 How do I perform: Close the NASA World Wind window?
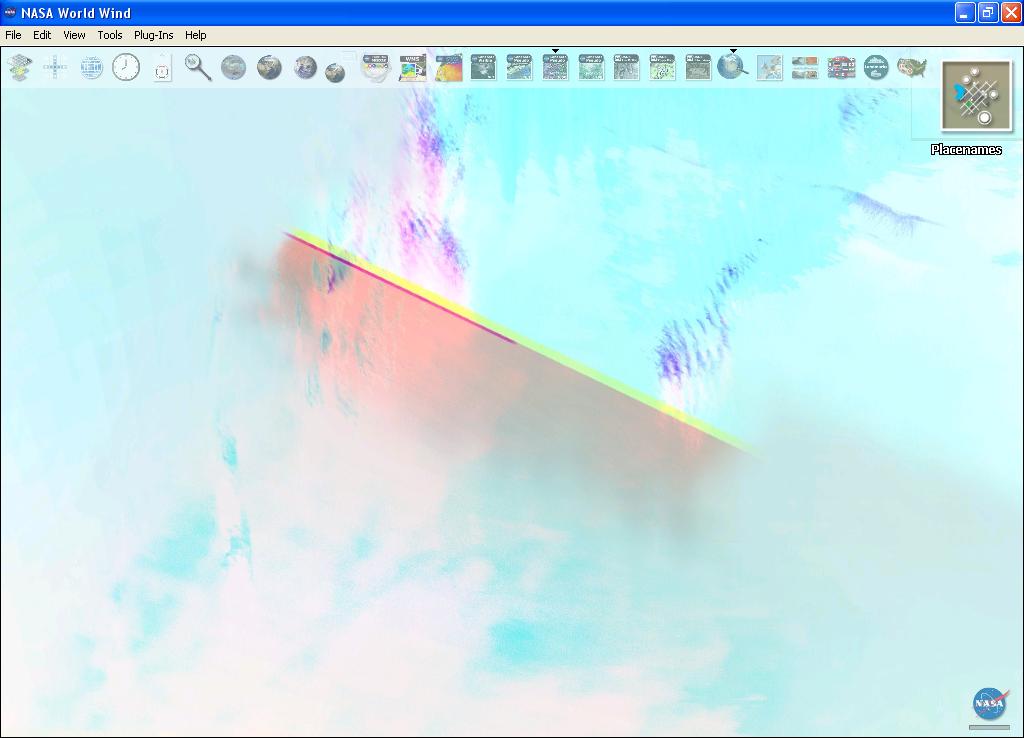[1011, 12]
